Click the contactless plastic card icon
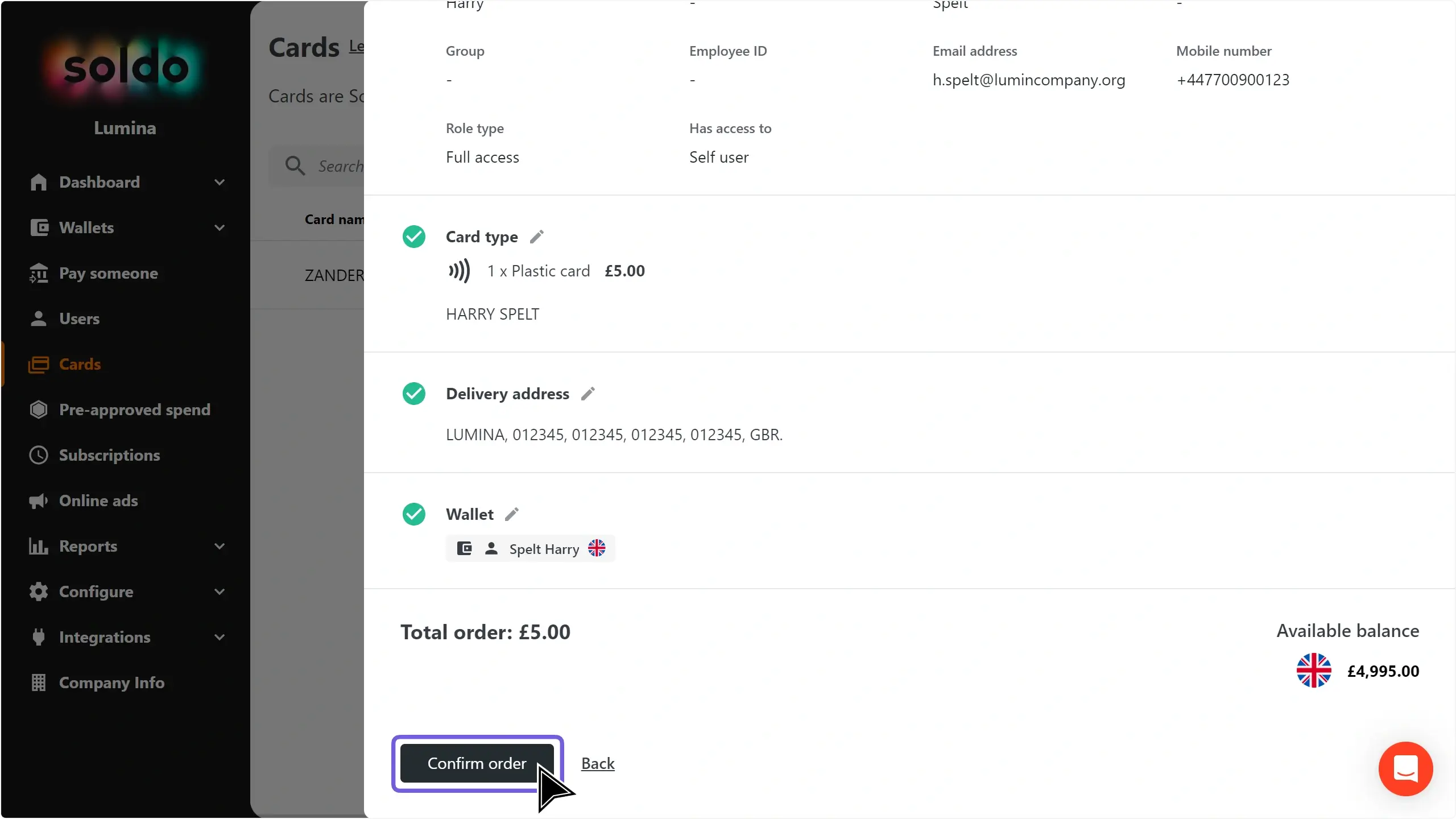1456x819 pixels. tap(460, 271)
